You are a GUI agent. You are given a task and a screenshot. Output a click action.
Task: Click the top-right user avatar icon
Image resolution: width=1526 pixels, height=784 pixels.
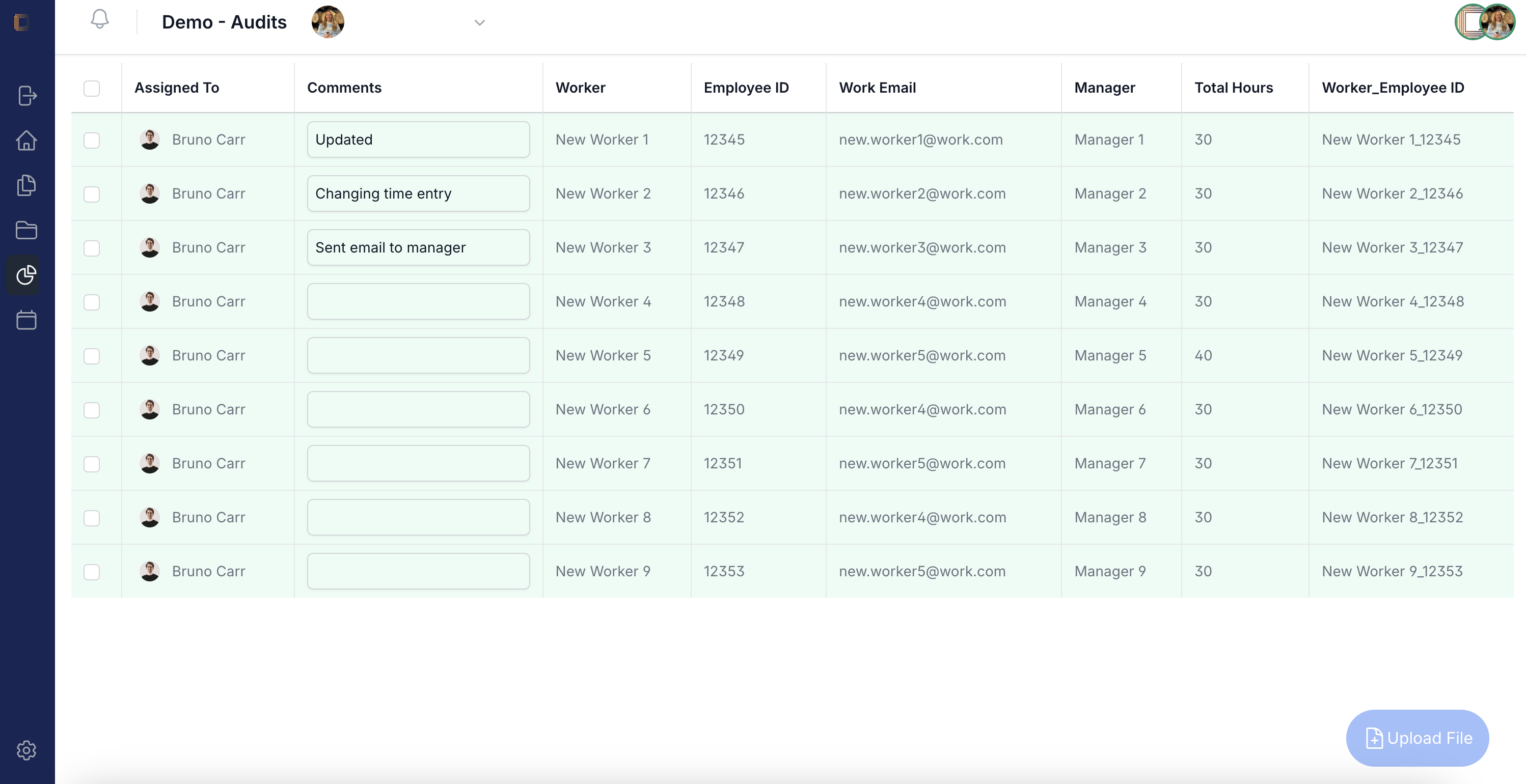tap(1497, 22)
